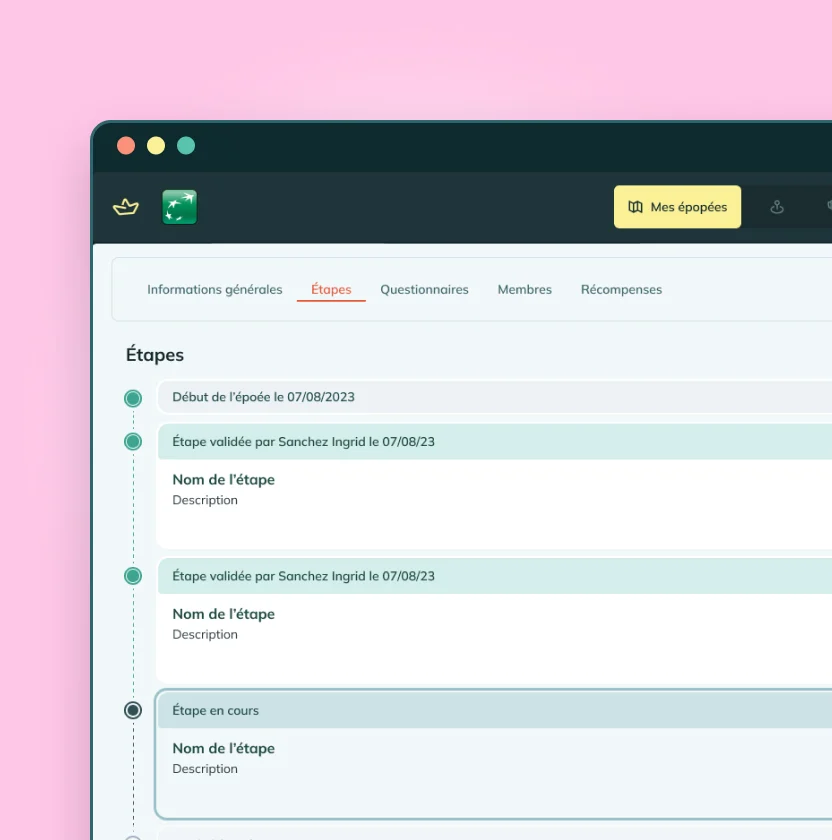This screenshot has height=840, width=832.
Task: Open the Questionnaires tab
Action: pyautogui.click(x=424, y=289)
